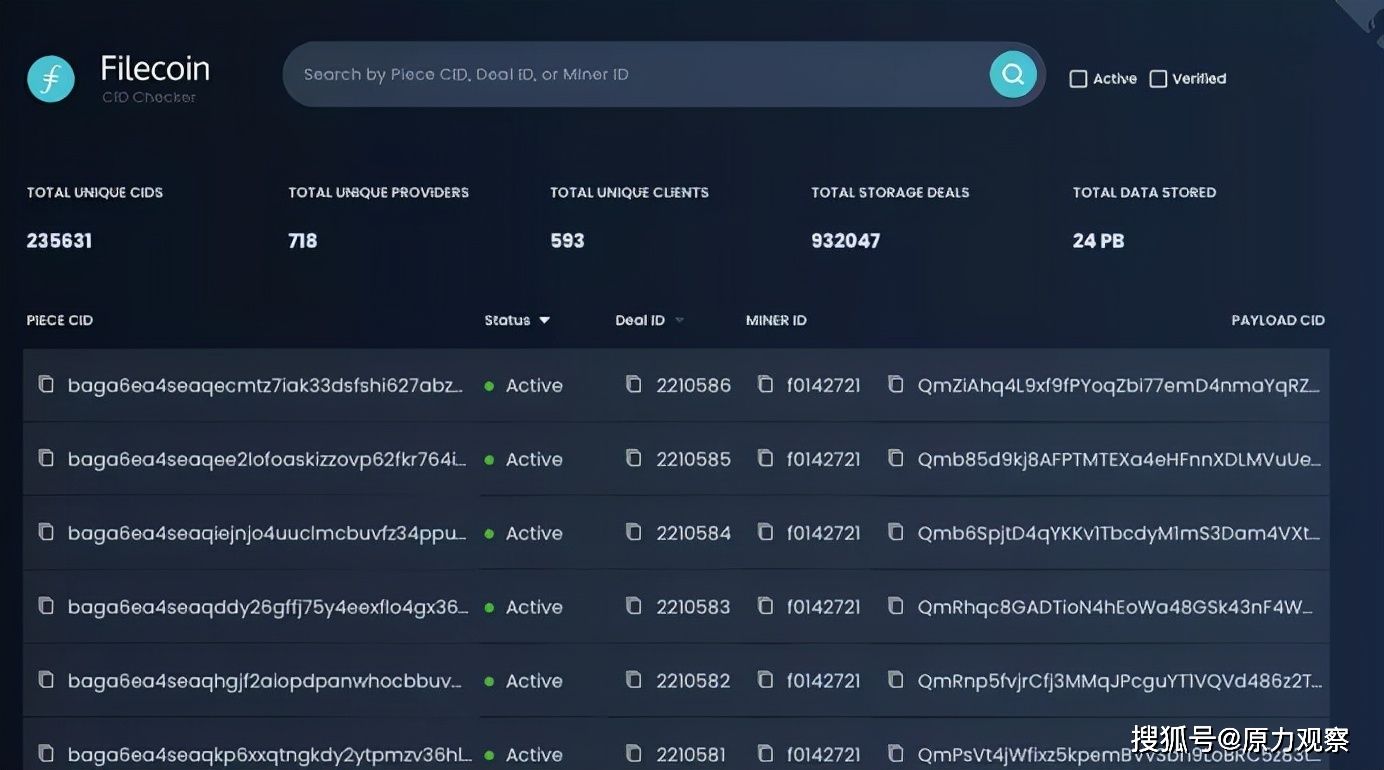Copy payload CID QmRnp5fvjrCfj3MMqJPcgu with its copy icon
Screen dimensions: 1384x770
click(896, 680)
